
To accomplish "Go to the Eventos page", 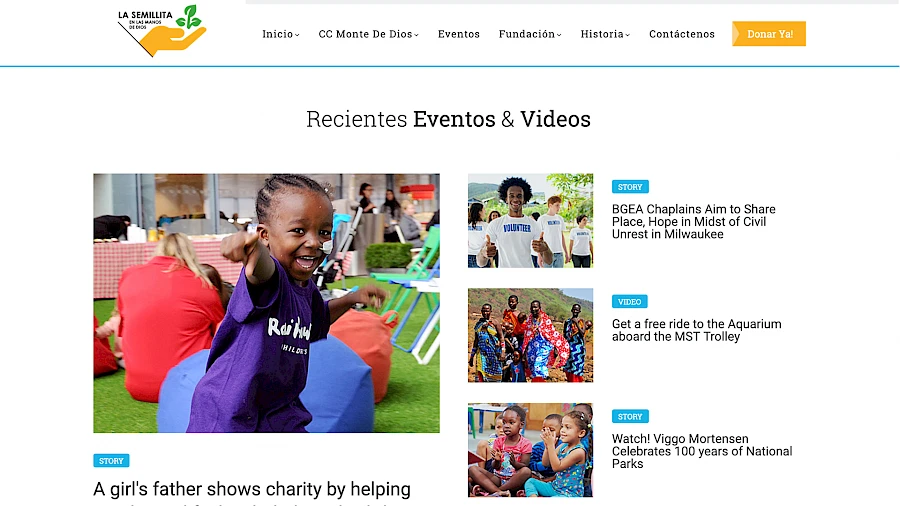I will [459, 34].
